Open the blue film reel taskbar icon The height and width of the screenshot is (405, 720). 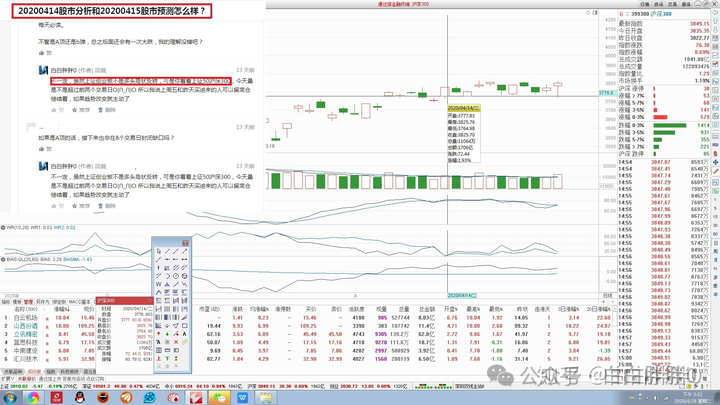[149, 398]
